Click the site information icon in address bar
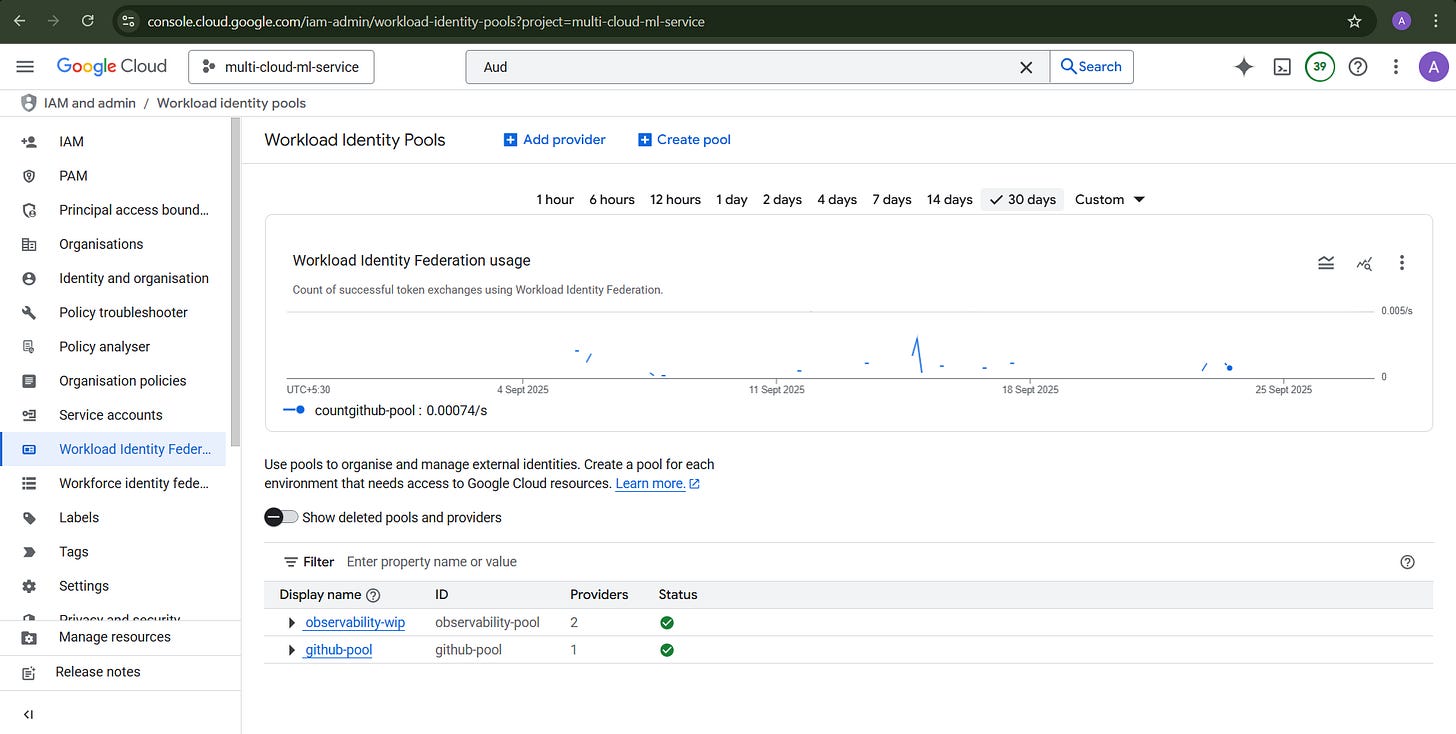Screen dimensions: 1456x734 click(x=128, y=21)
